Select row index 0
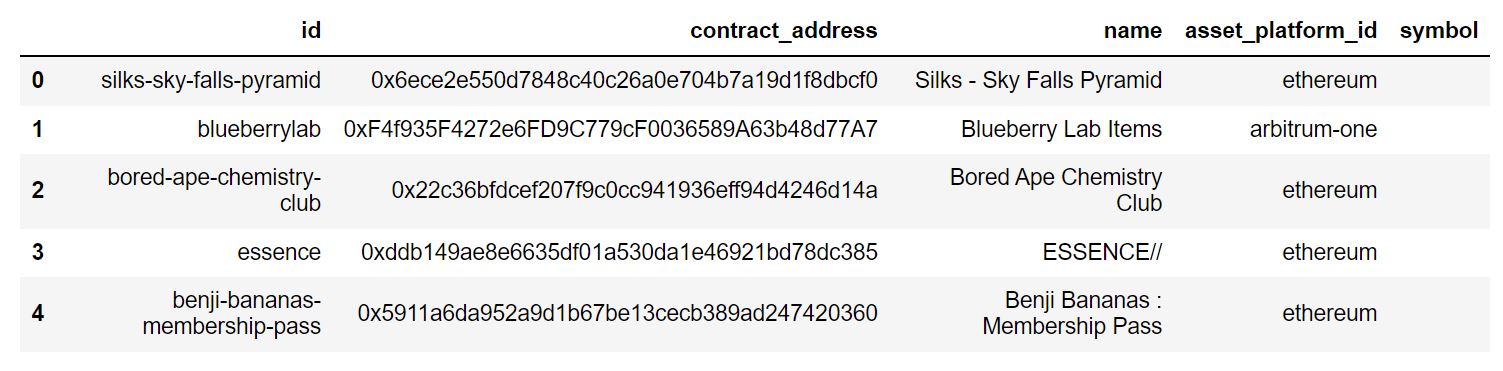The height and width of the screenshot is (371, 1503). point(37,80)
